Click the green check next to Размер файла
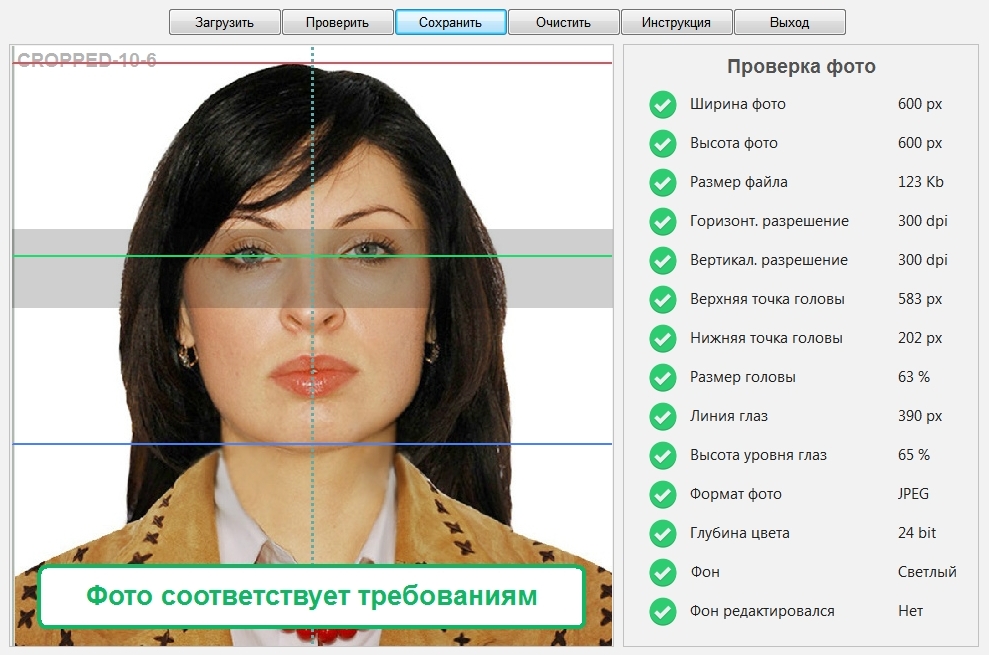 [x=663, y=182]
